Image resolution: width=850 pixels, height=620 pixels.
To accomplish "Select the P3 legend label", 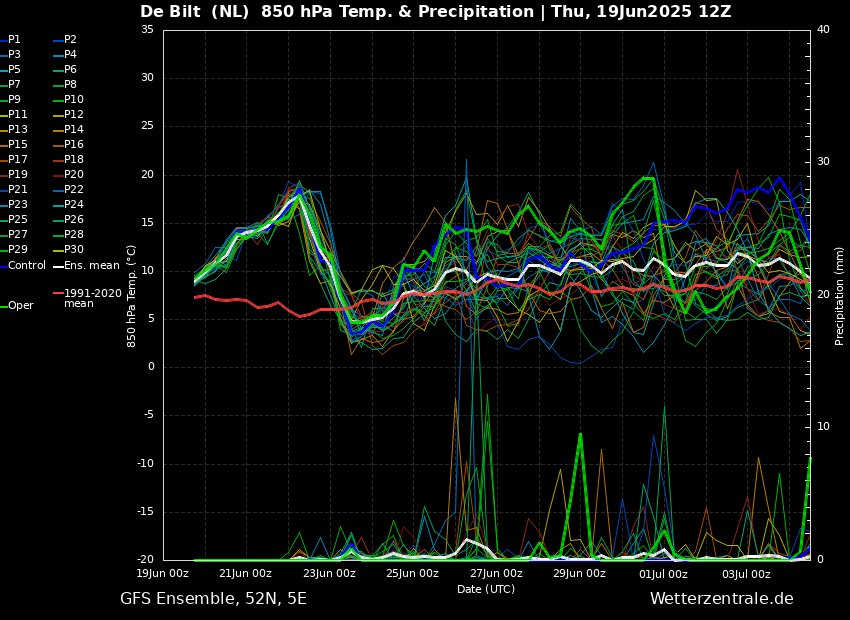I will (x=14, y=55).
